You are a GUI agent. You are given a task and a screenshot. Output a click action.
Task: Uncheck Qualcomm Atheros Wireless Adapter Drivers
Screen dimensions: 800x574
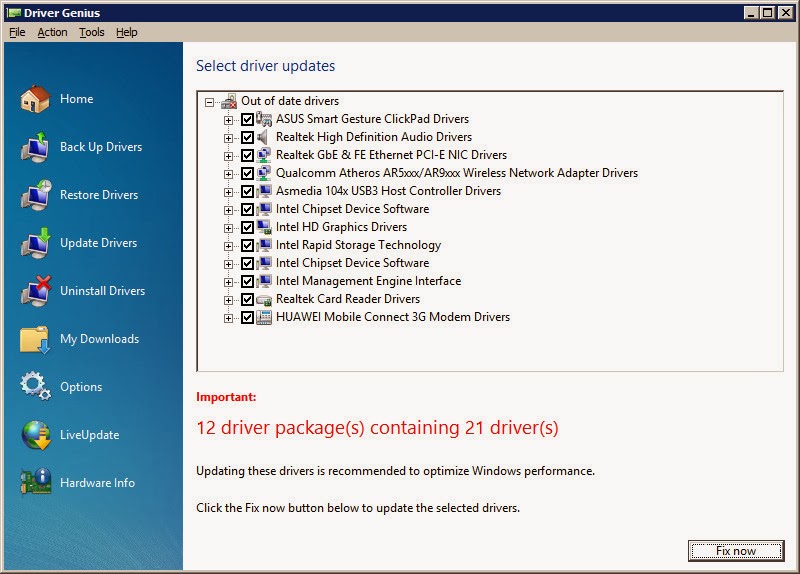pos(247,173)
